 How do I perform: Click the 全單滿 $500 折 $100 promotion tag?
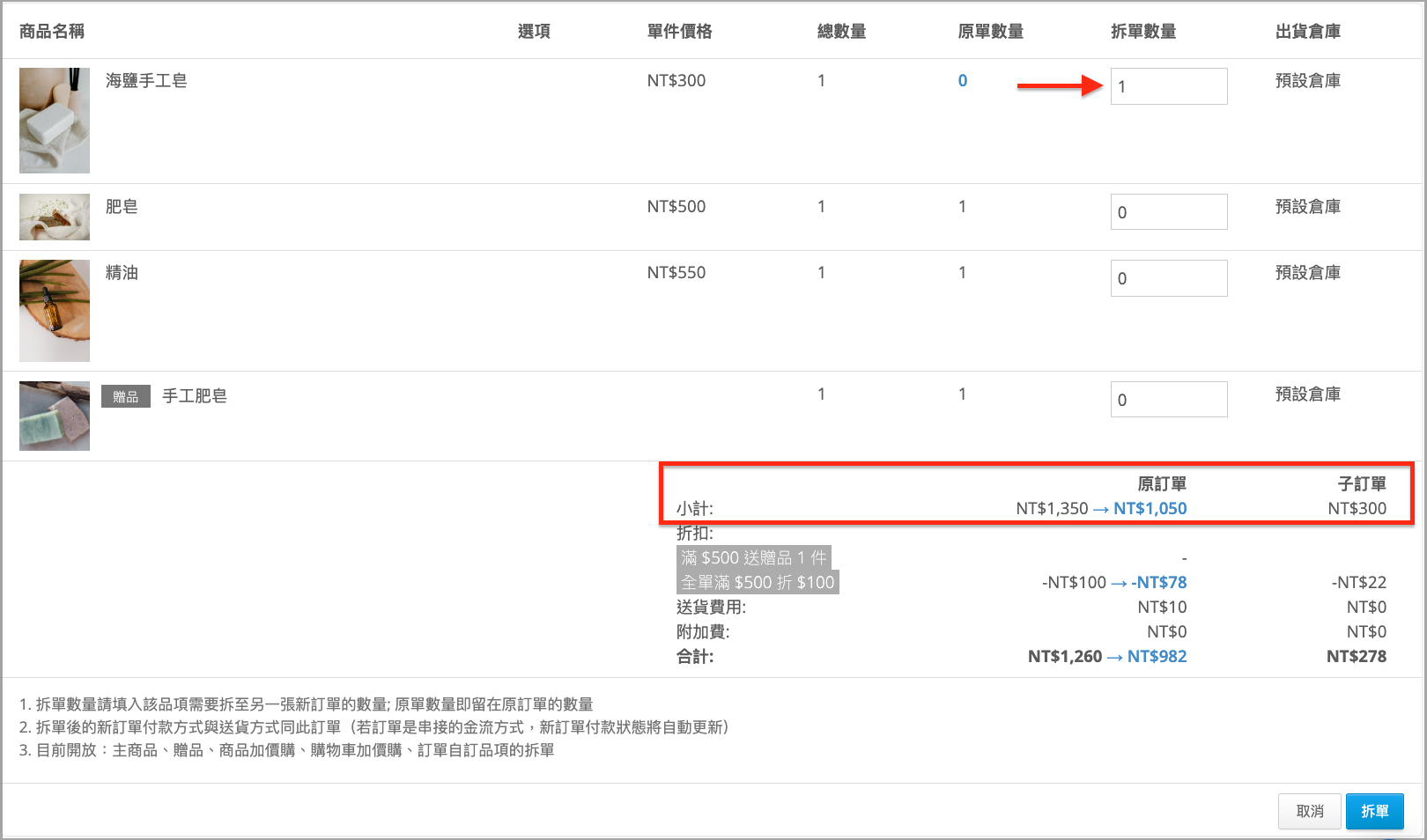tap(758, 582)
